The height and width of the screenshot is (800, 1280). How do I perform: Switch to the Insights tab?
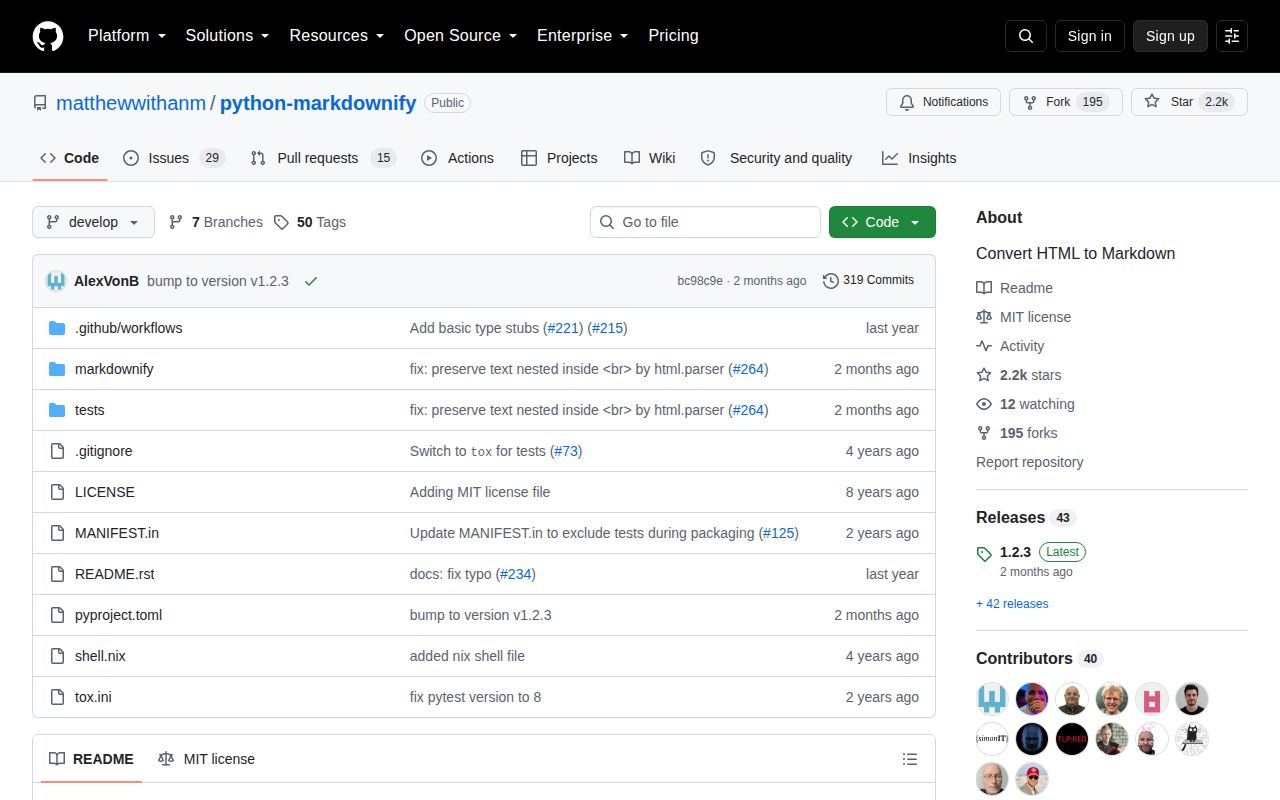[x=919, y=158]
